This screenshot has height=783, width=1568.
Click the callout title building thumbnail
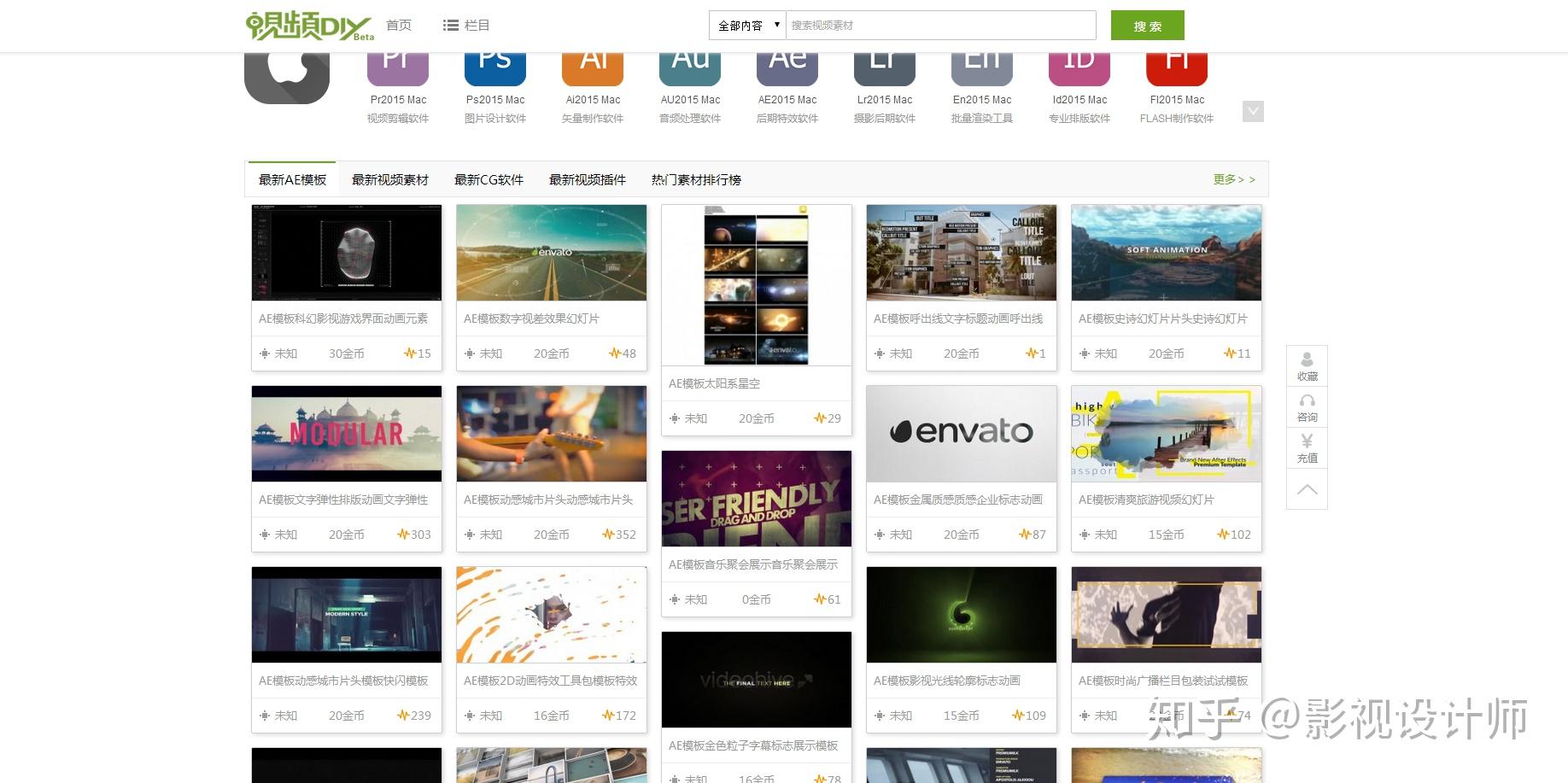coord(962,253)
